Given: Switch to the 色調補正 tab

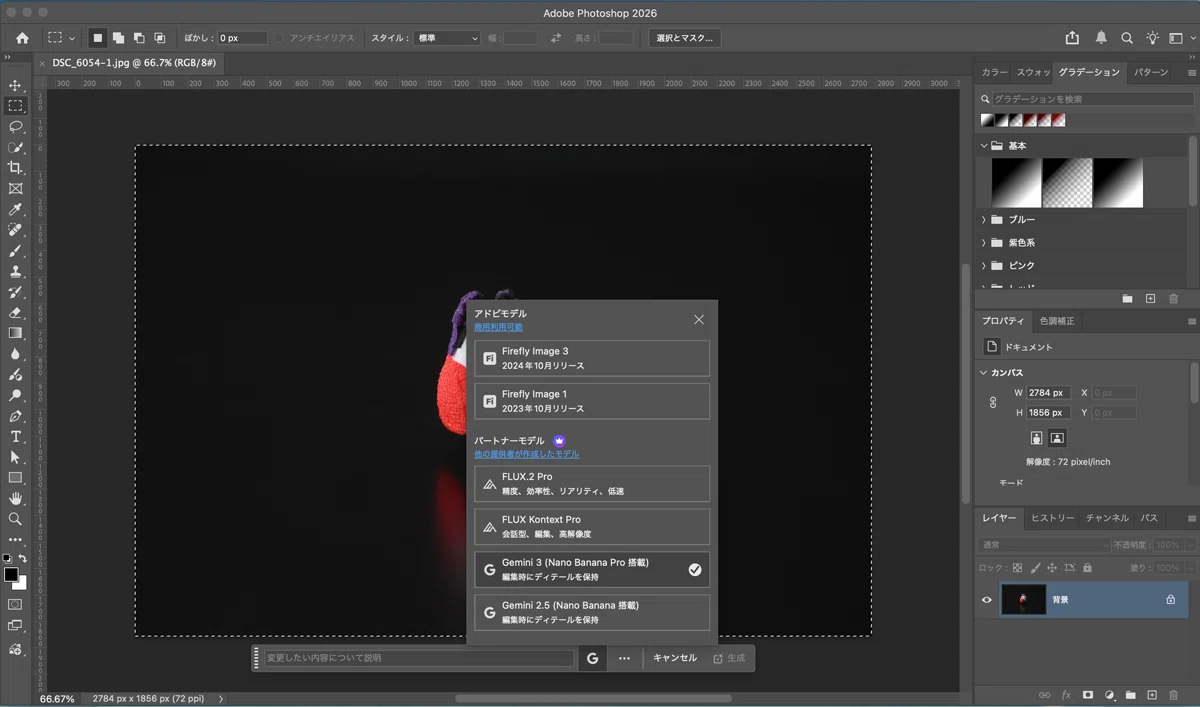Looking at the screenshot, I should point(1056,321).
